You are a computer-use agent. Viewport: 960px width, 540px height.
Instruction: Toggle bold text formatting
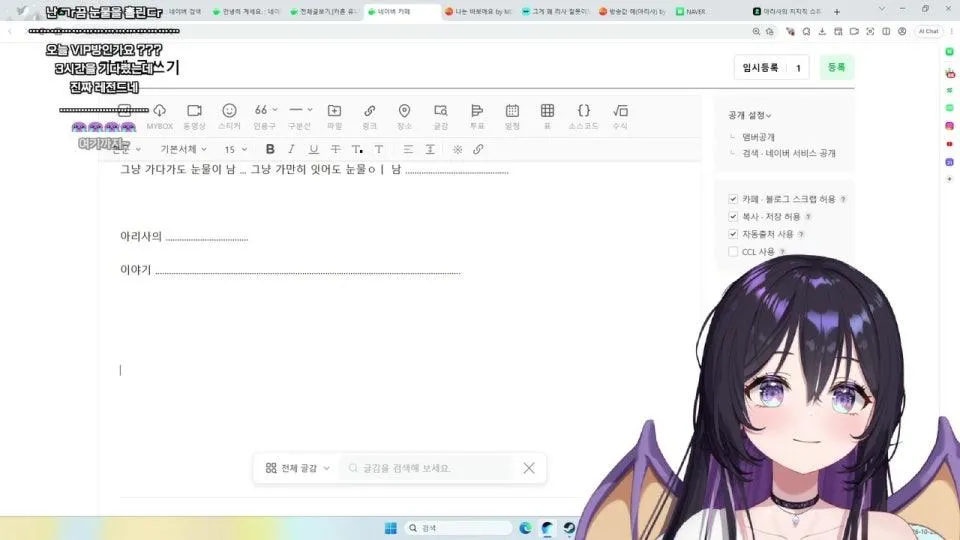(270, 149)
